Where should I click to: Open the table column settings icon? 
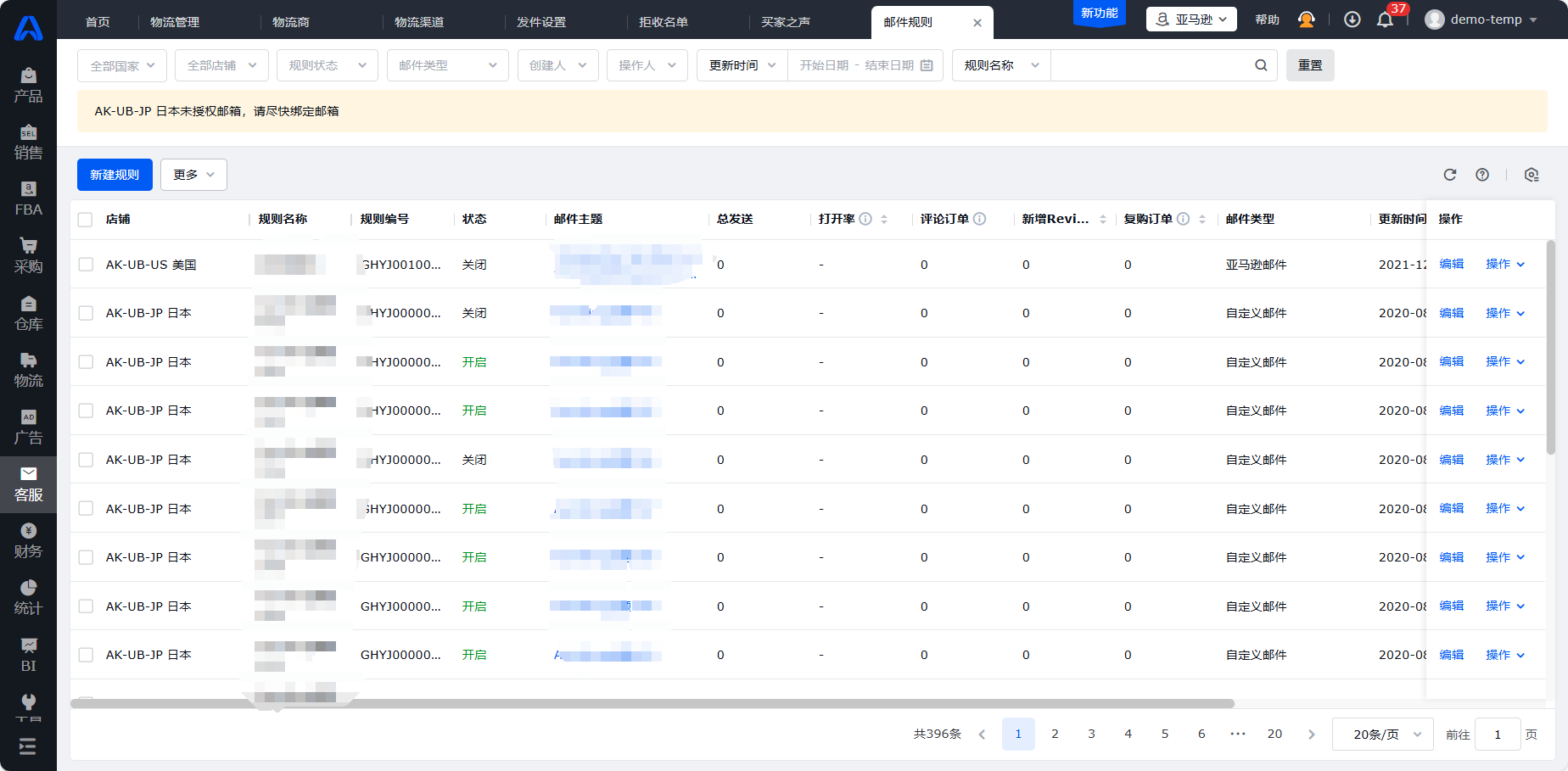pos(1532,175)
